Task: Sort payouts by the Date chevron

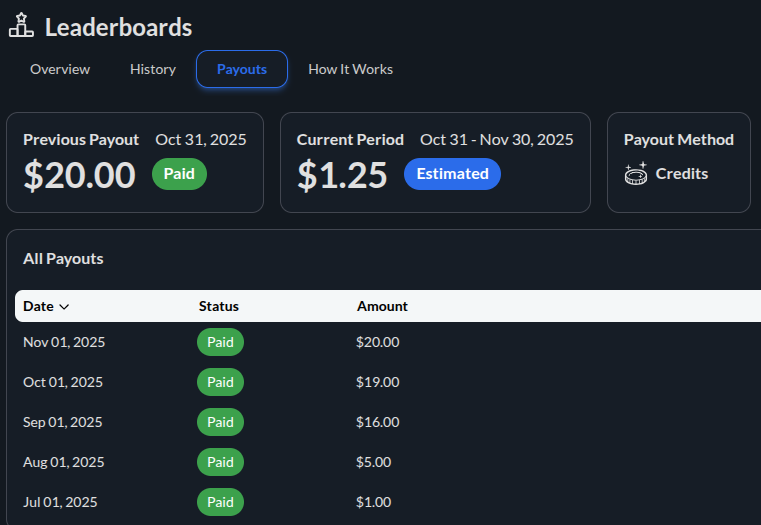Action: point(64,307)
